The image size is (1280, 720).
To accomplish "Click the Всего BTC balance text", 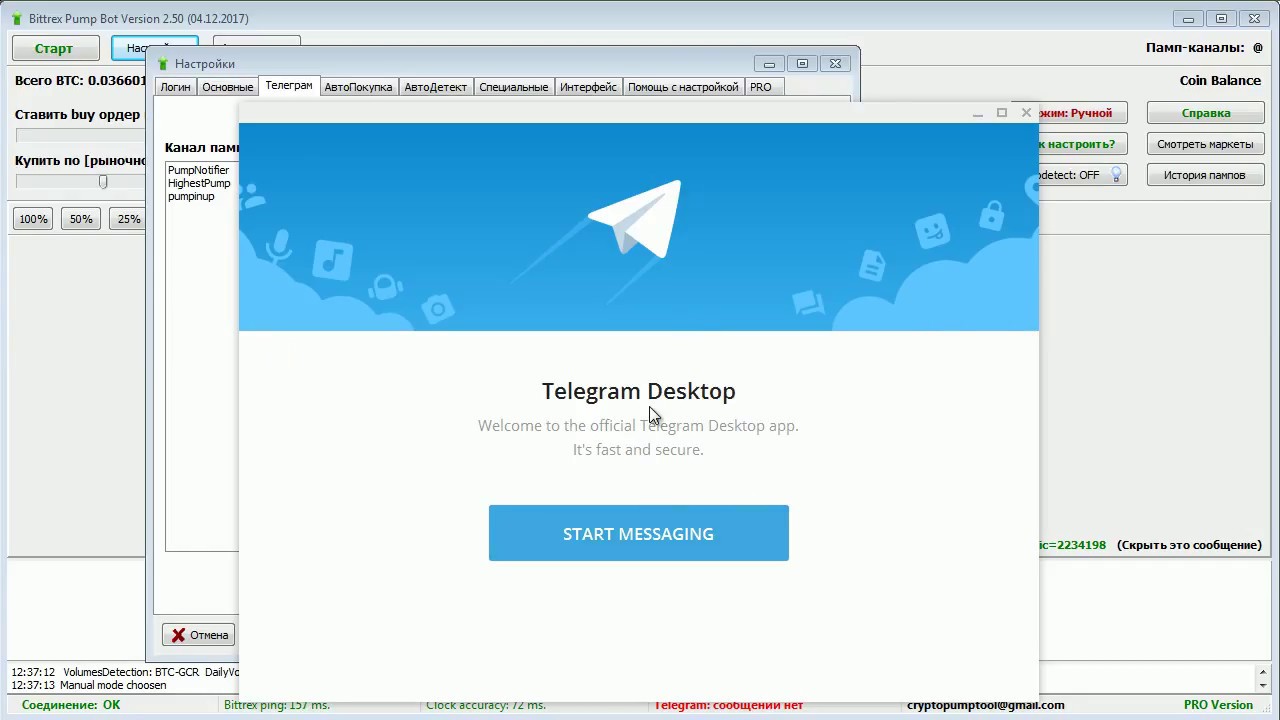I will point(80,81).
